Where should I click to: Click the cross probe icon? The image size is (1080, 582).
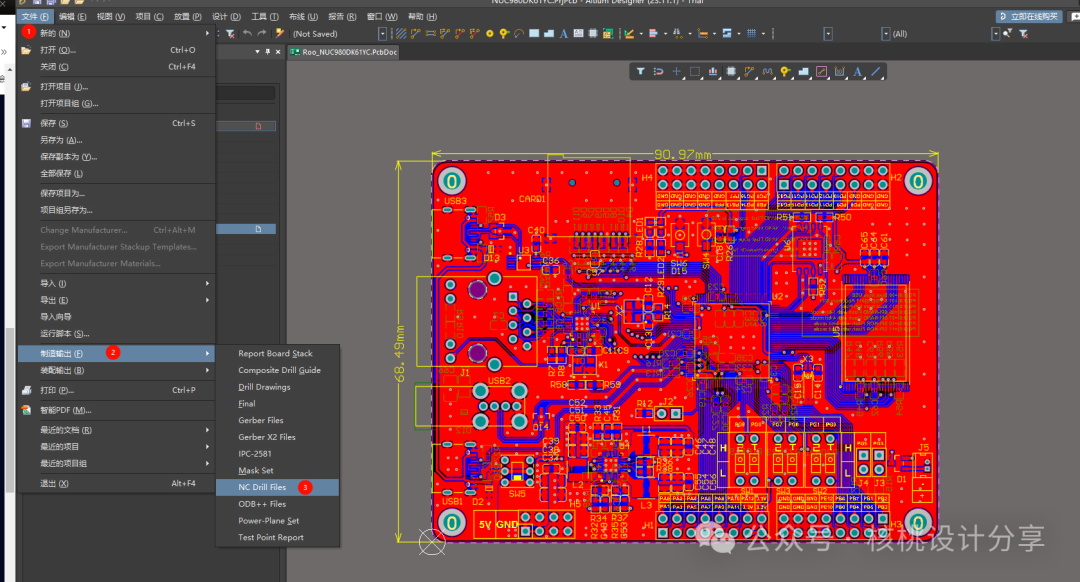coord(279,33)
